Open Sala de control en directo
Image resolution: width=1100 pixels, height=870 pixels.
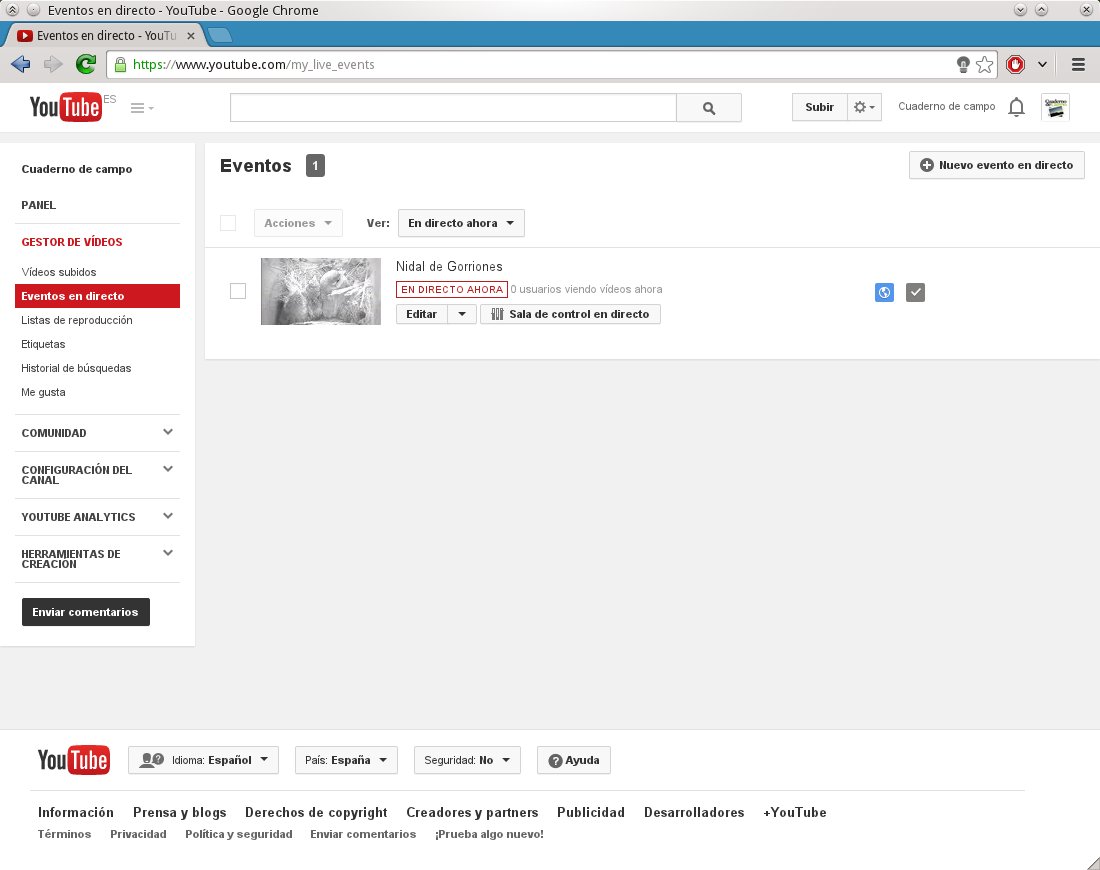pyautogui.click(x=570, y=314)
